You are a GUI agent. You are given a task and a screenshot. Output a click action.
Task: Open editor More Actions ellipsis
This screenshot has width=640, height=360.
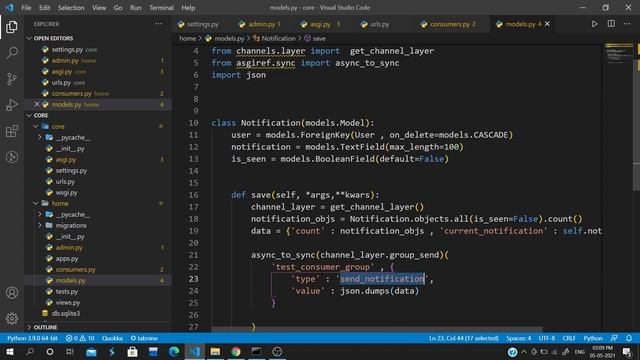[627, 24]
